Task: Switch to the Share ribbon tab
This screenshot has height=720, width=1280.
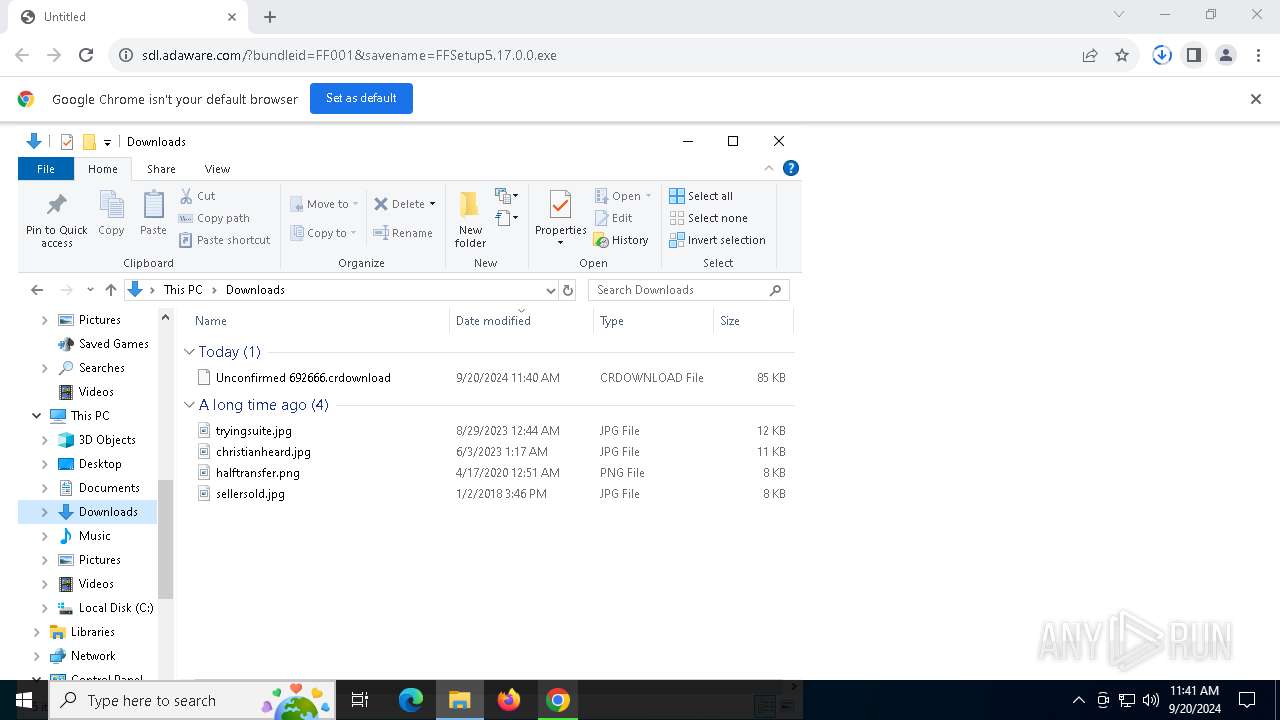Action: pyautogui.click(x=161, y=169)
